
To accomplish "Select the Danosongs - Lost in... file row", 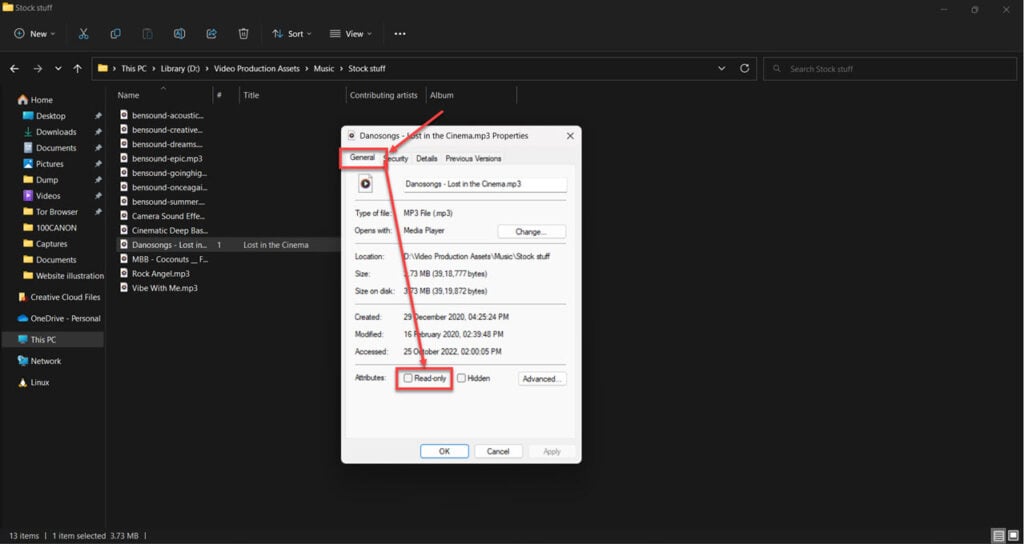I will pos(228,245).
